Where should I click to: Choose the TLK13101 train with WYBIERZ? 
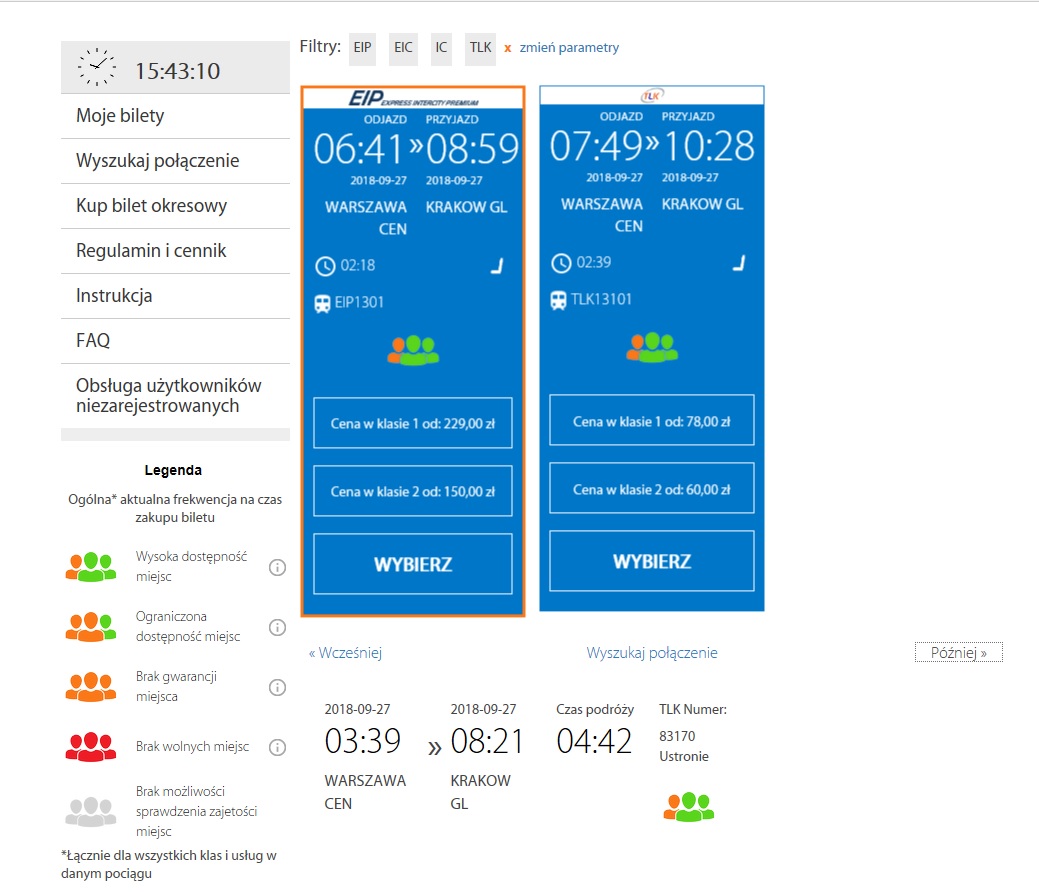click(652, 561)
